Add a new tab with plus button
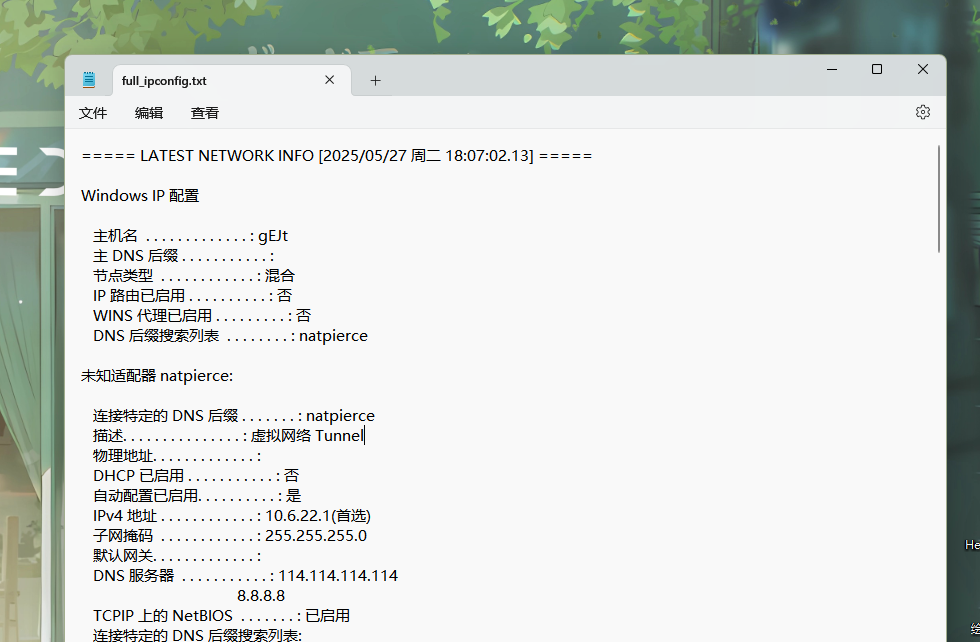Viewport: 980px width, 642px height. pos(375,81)
